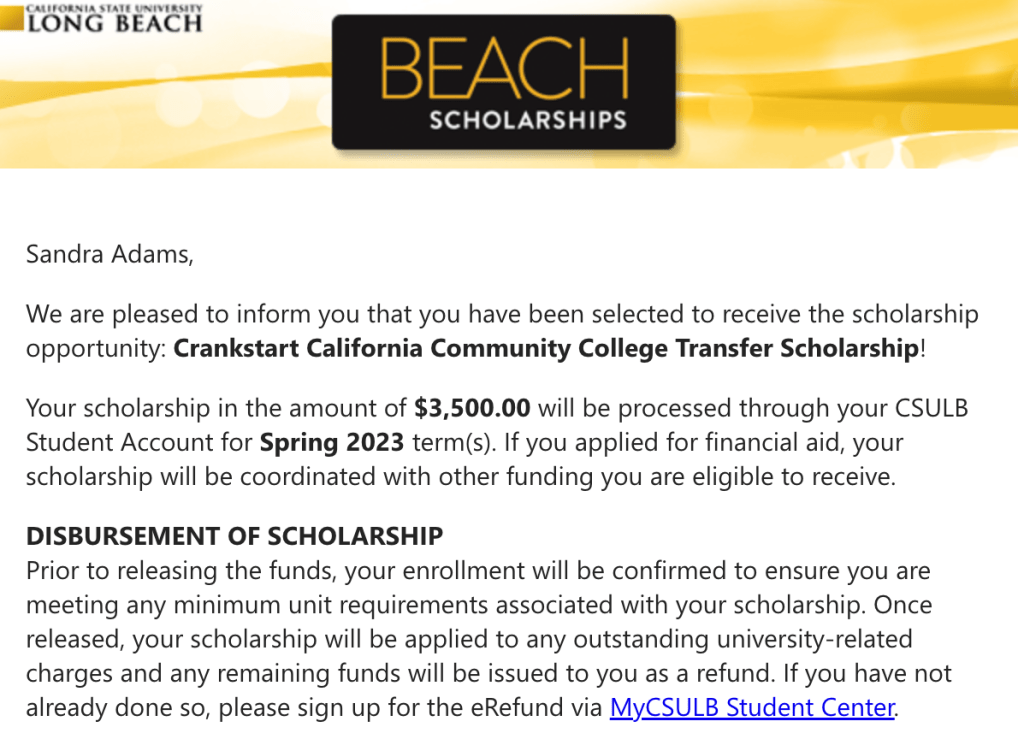Viewport: 1024px width, 745px height.
Task: Click the SCHOLARSHIPS text in the banner
Action: (527, 121)
